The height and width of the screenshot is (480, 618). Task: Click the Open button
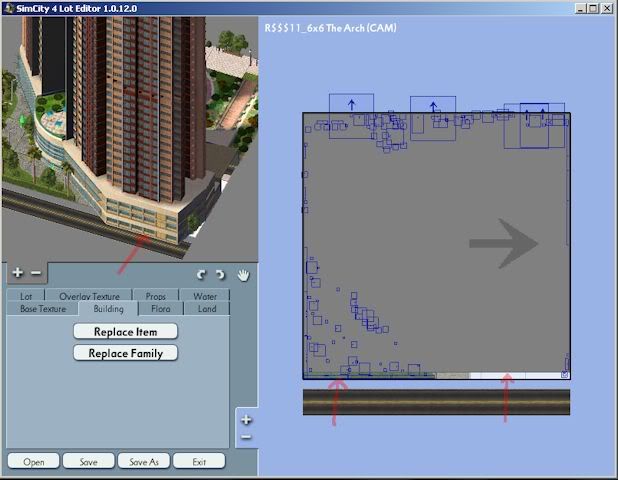34,461
